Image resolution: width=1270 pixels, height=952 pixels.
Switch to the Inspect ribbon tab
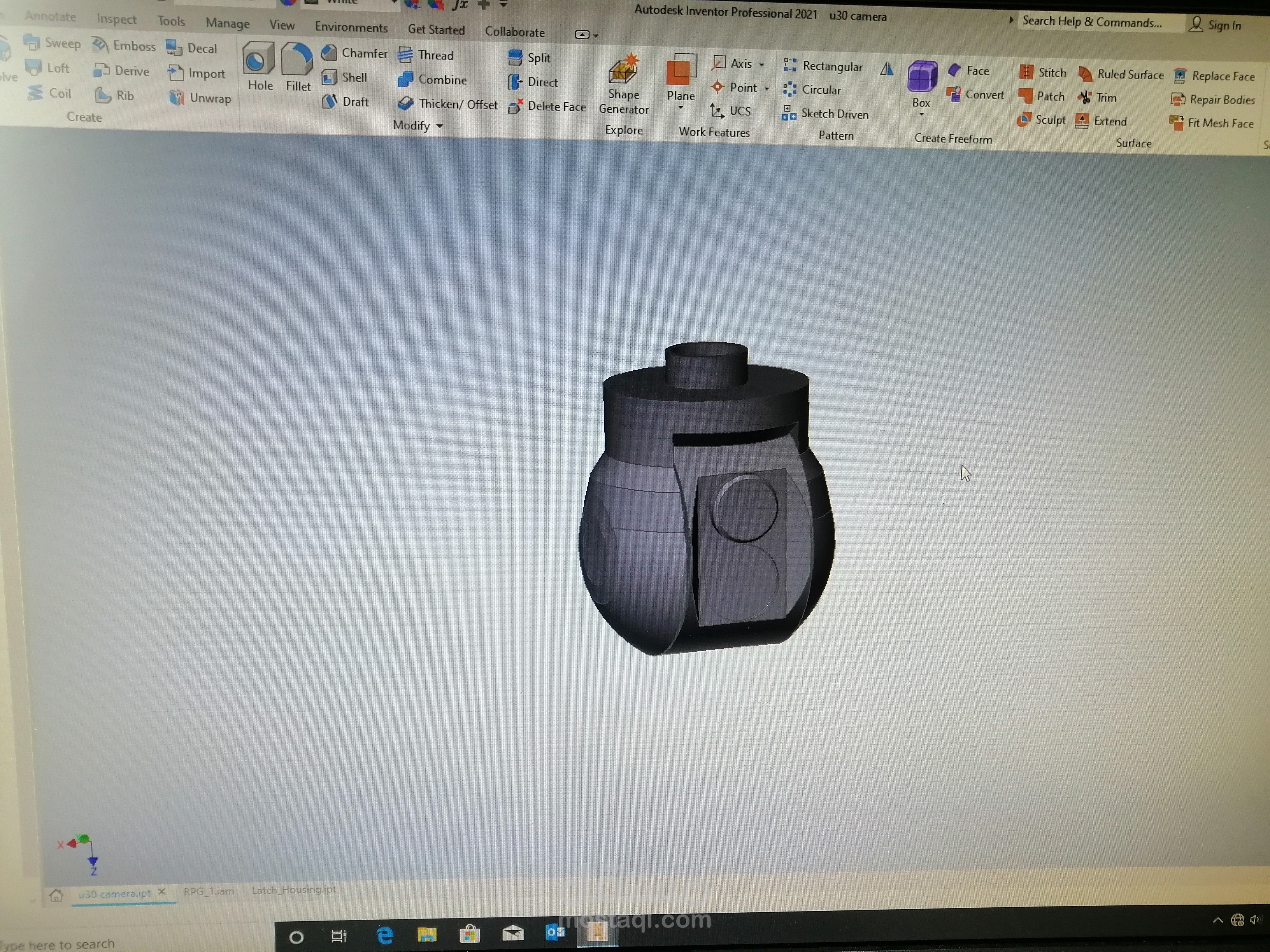[x=116, y=19]
